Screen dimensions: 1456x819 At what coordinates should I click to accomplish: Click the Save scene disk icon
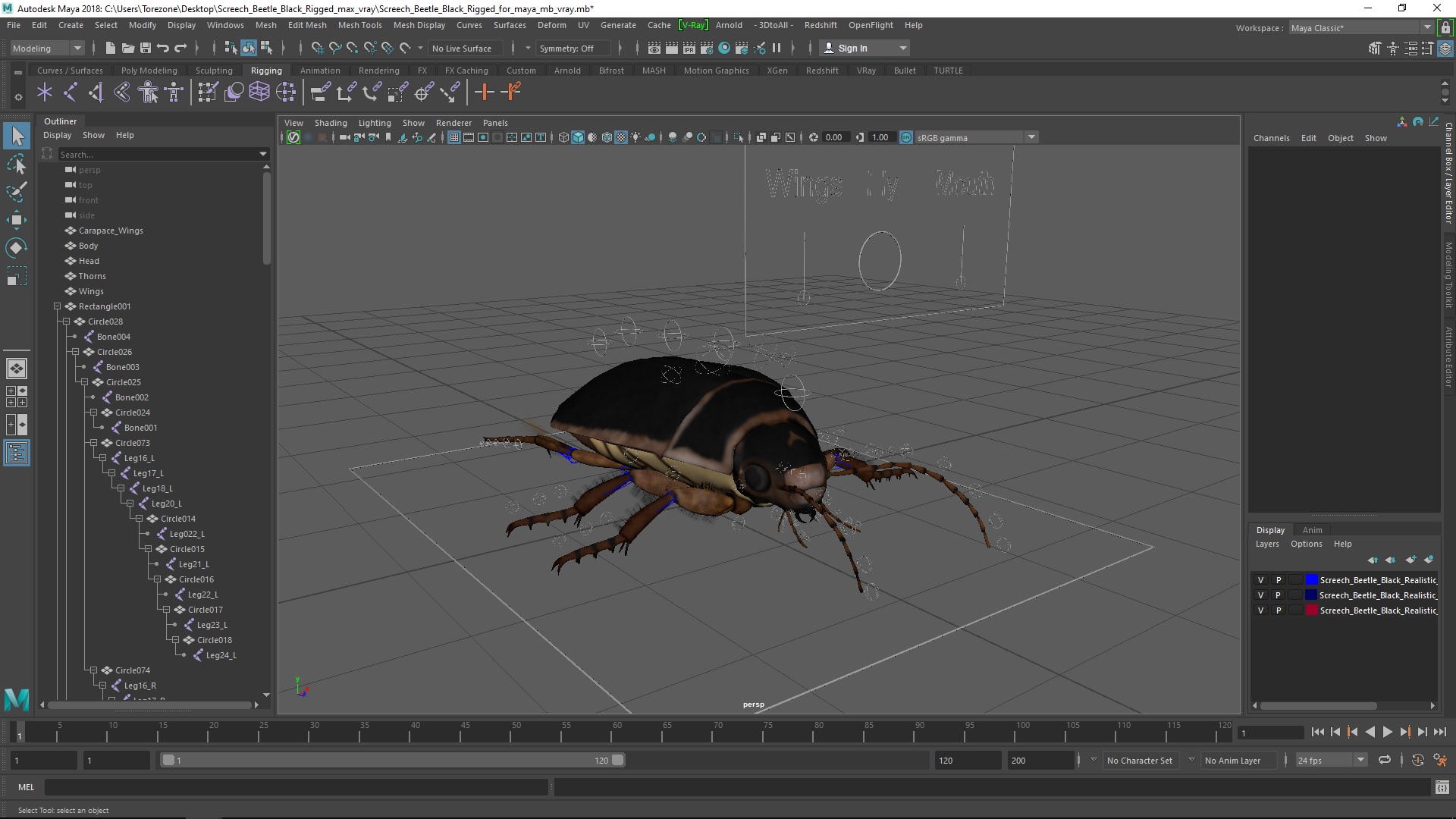coord(146,48)
